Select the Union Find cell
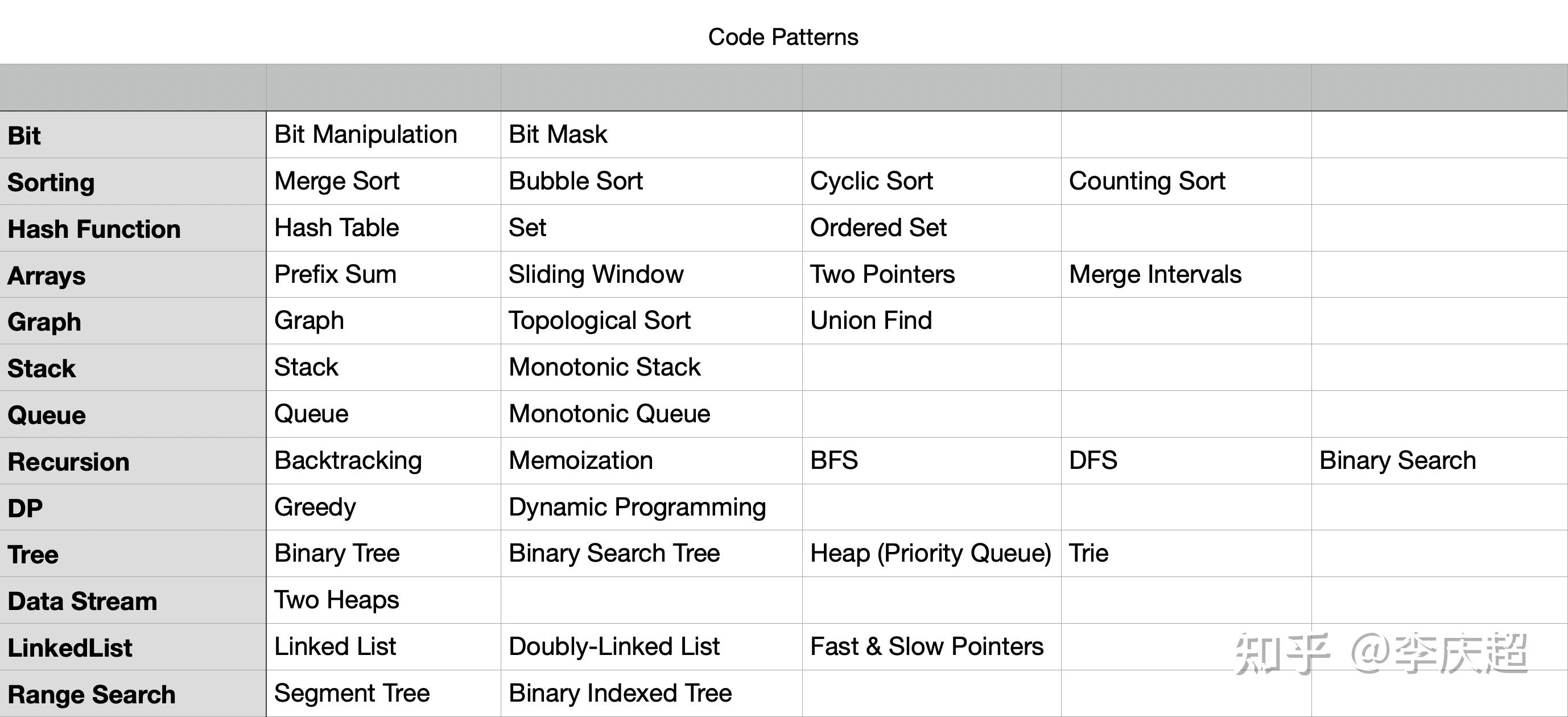The height and width of the screenshot is (717, 1568). [870, 321]
